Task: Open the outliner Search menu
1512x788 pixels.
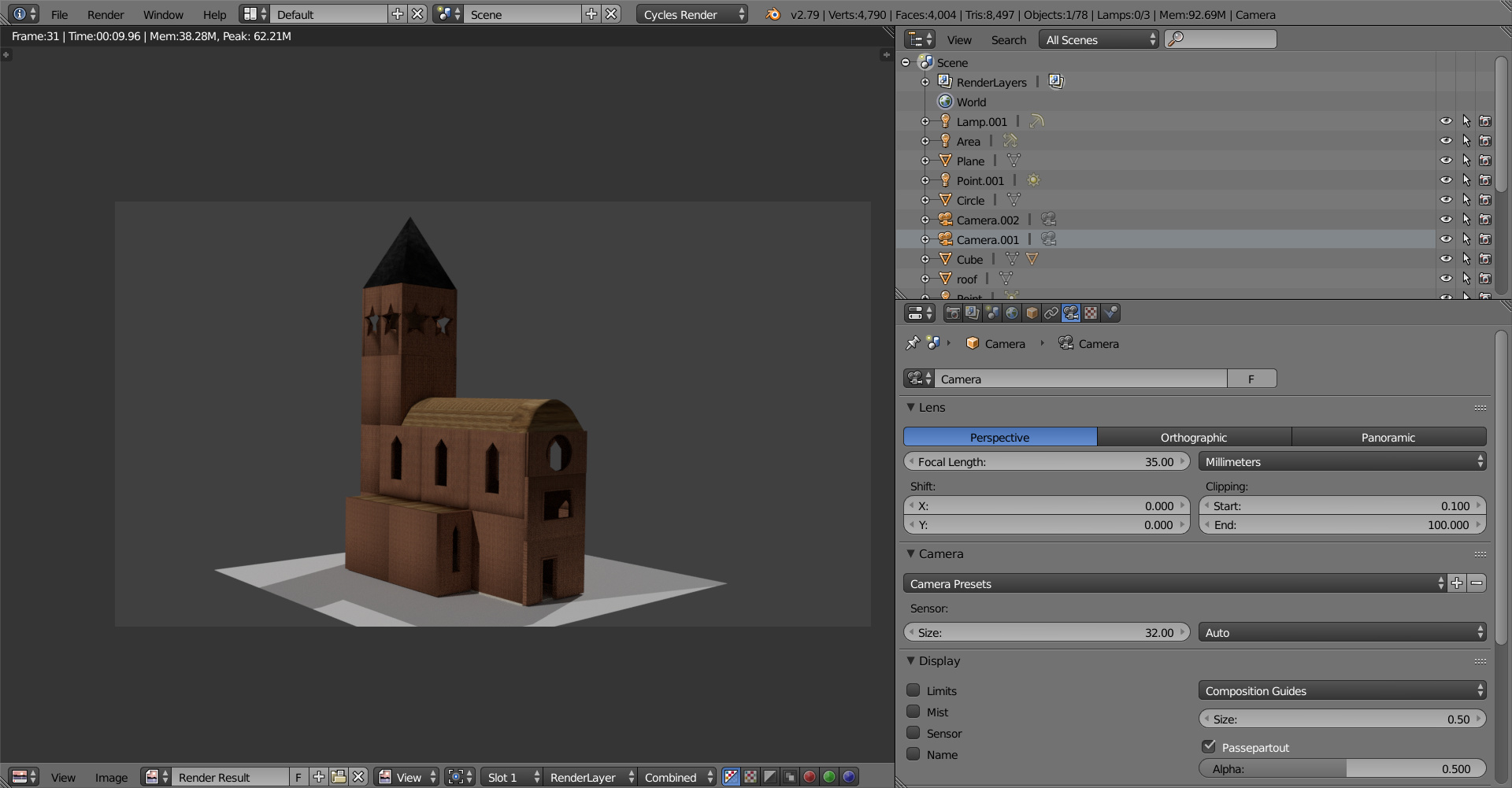Action: (x=1009, y=39)
